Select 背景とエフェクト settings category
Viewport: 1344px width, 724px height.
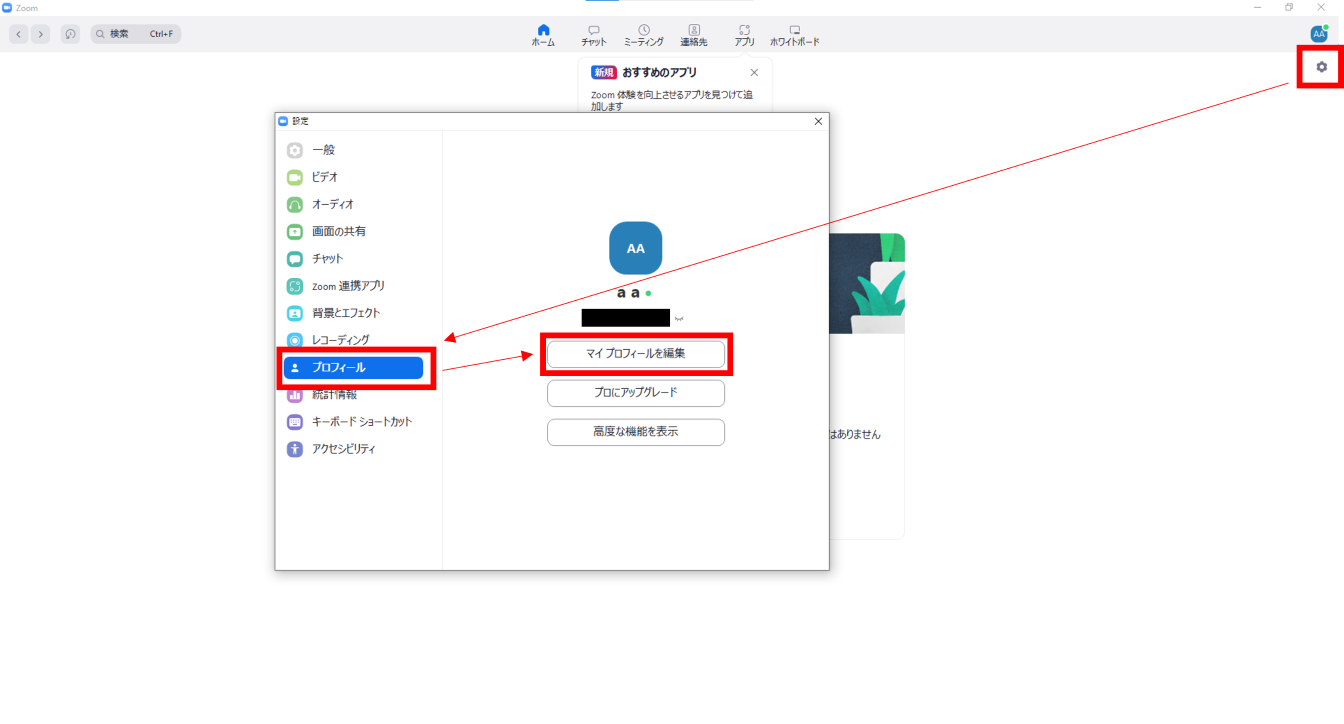pos(354,313)
